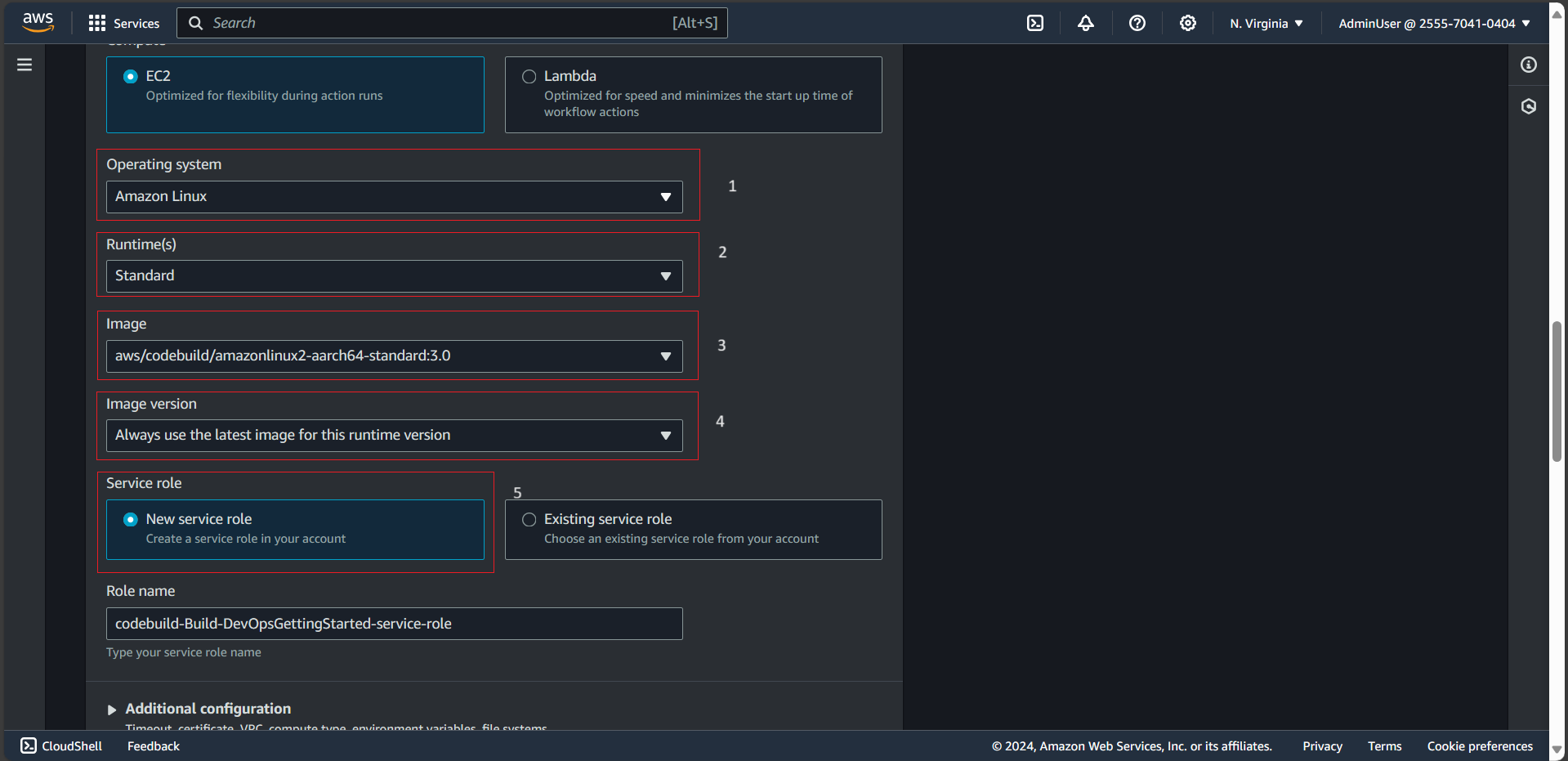Select the EC2 compute option
This screenshot has height=761, width=1568.
click(295, 95)
